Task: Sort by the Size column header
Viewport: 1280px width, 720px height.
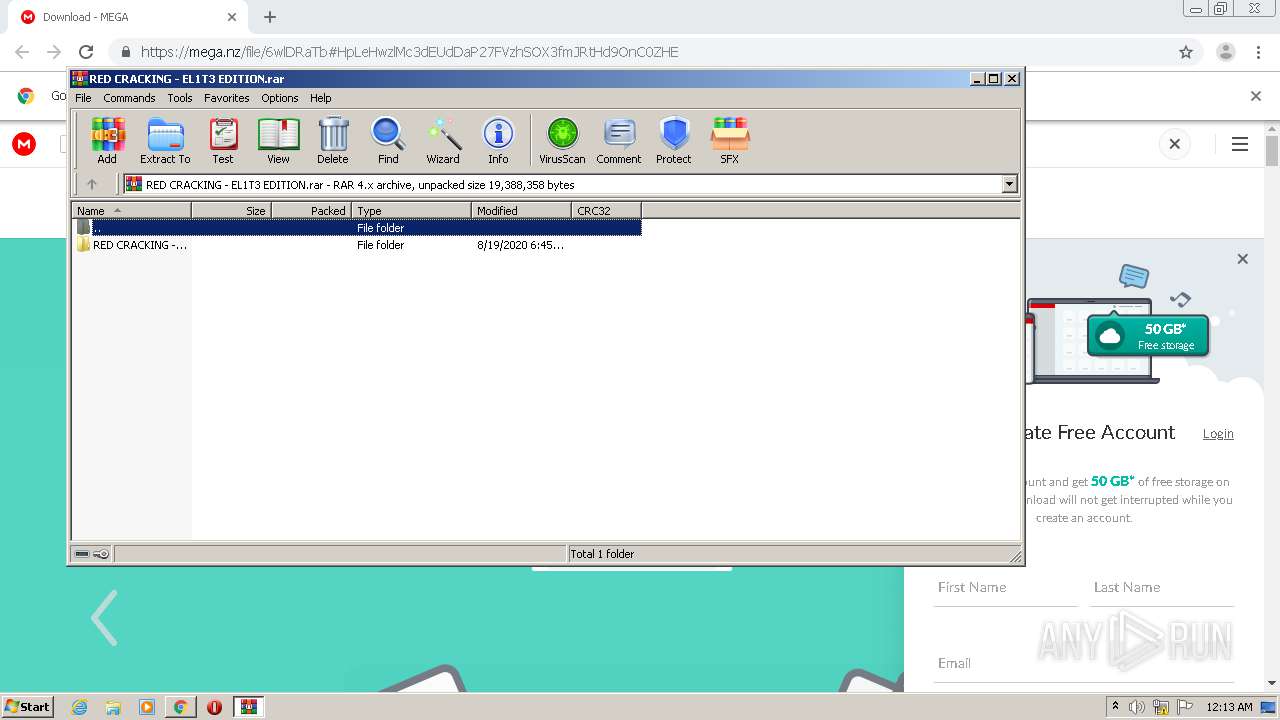Action: coord(231,210)
